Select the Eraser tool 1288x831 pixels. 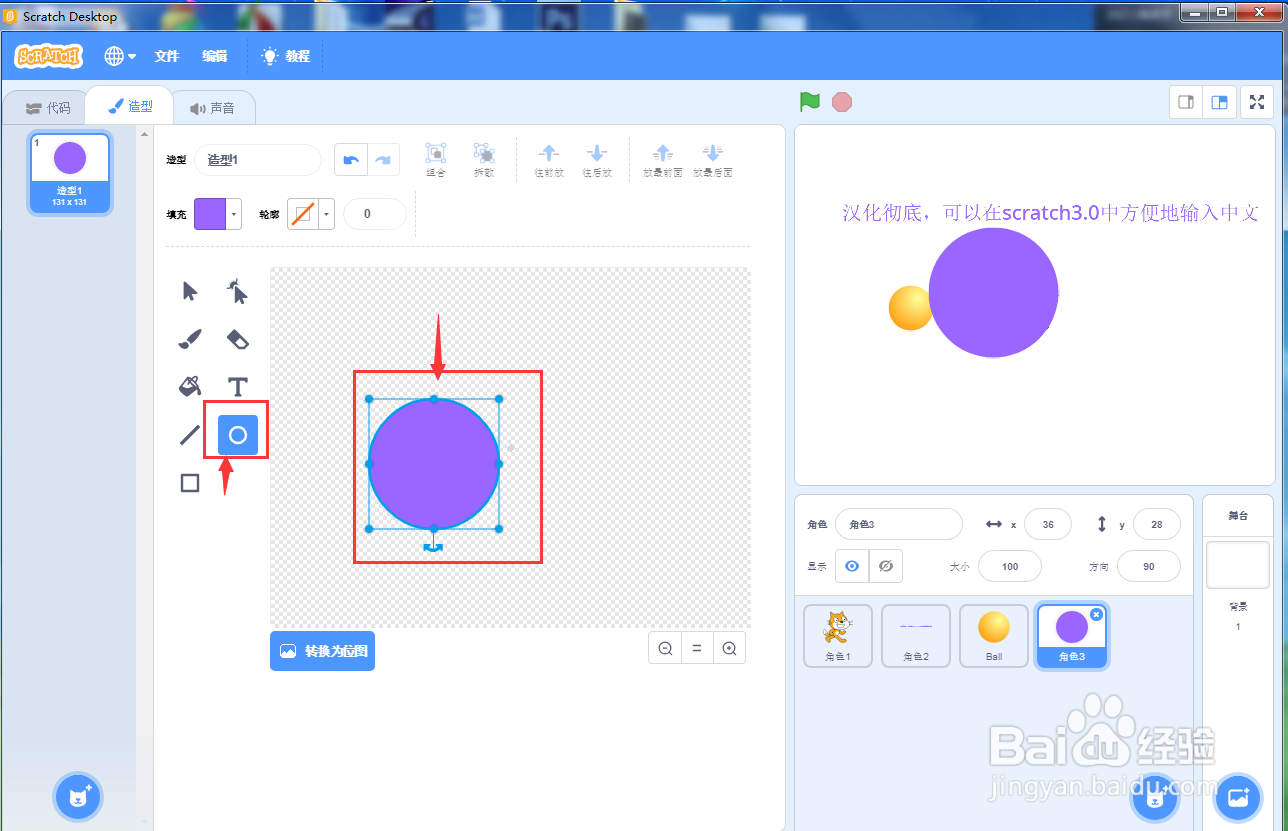click(x=236, y=339)
